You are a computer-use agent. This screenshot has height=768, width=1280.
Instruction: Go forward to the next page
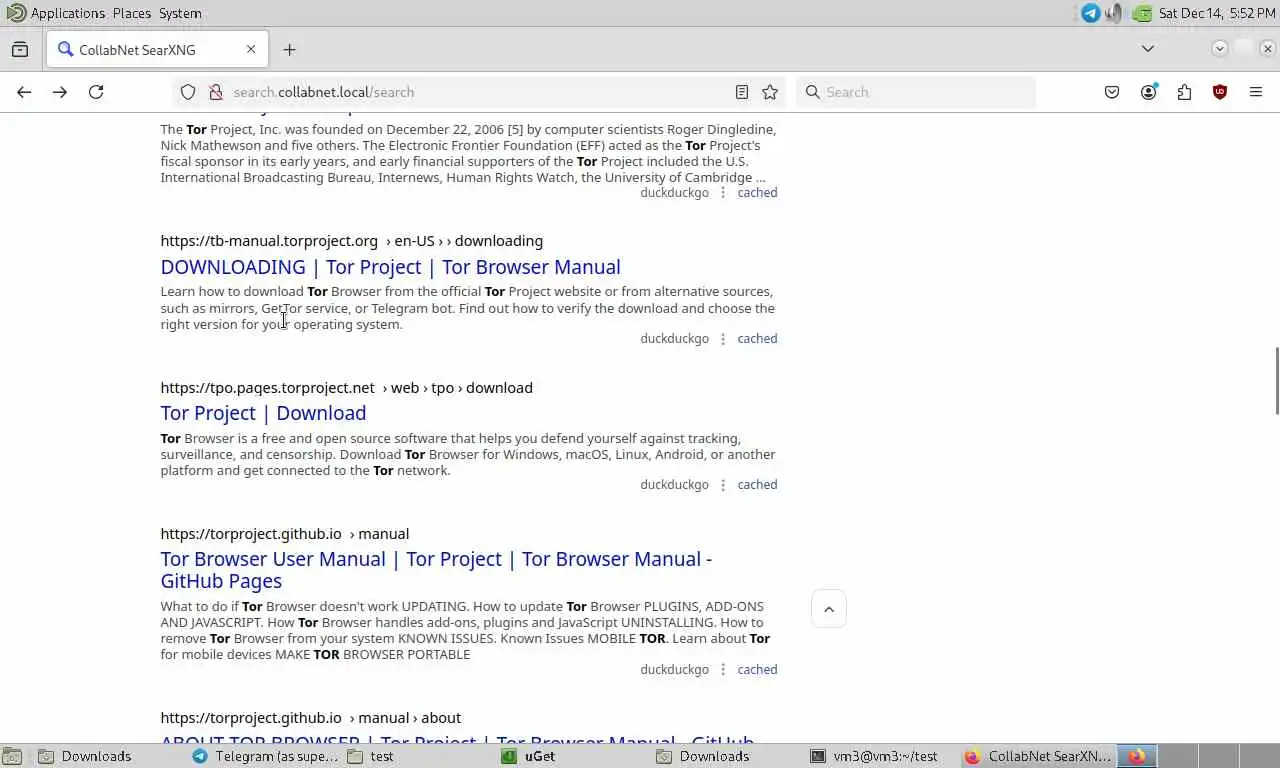click(60, 92)
